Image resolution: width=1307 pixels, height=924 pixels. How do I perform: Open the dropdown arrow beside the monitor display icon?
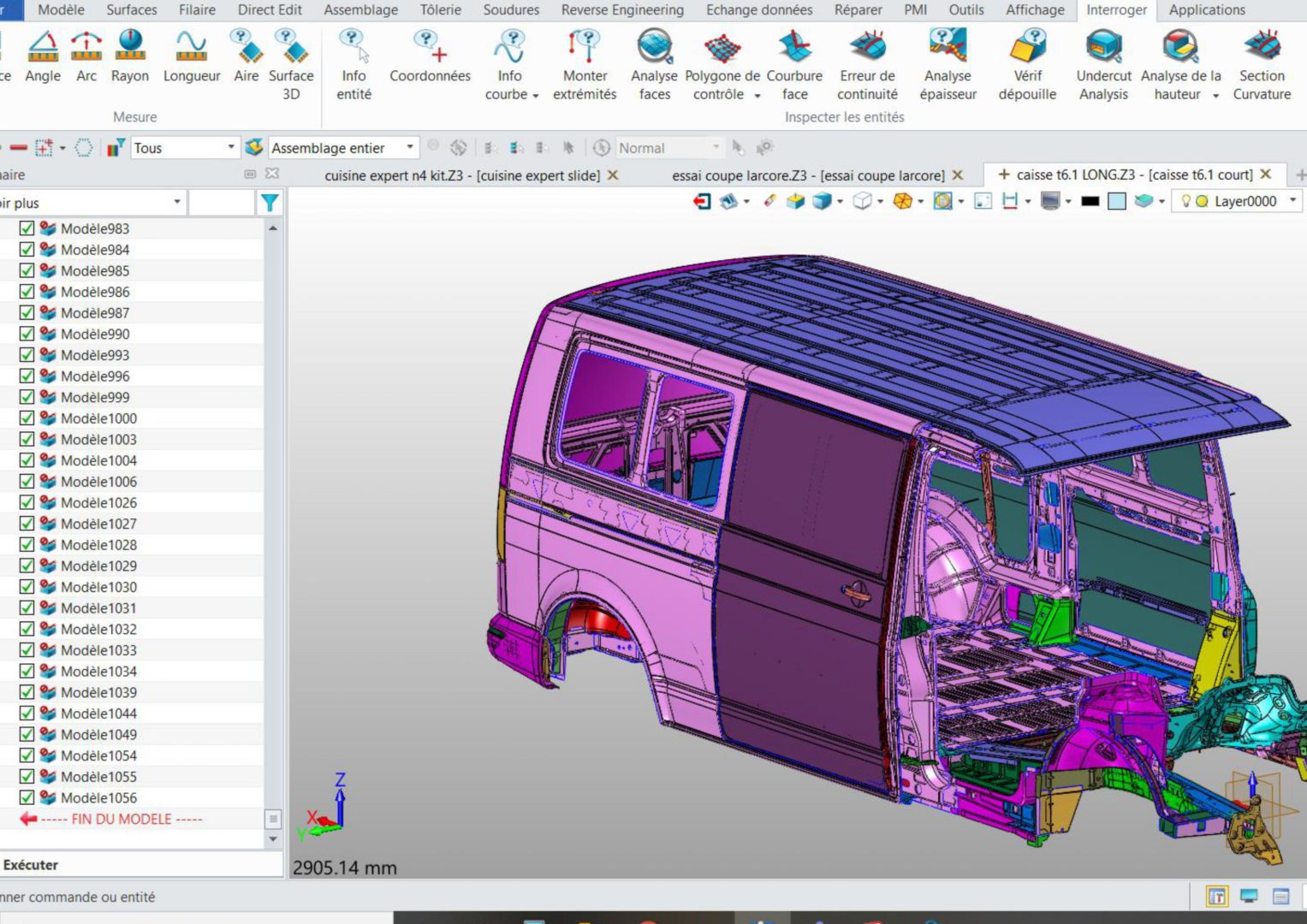[x=1068, y=202]
